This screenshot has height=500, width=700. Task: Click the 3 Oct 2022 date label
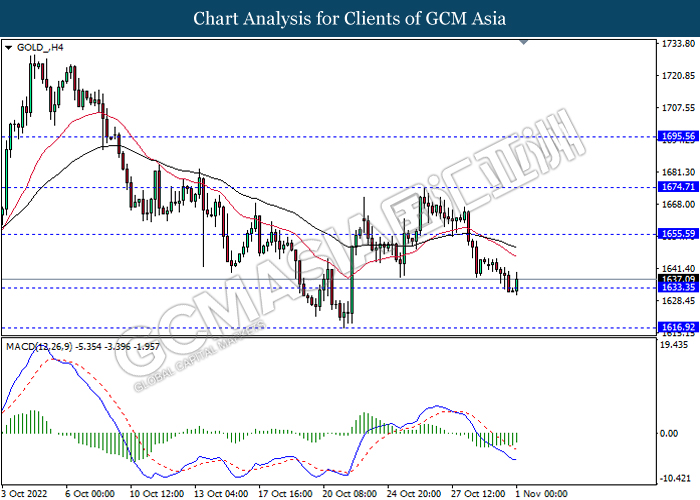click(25, 494)
